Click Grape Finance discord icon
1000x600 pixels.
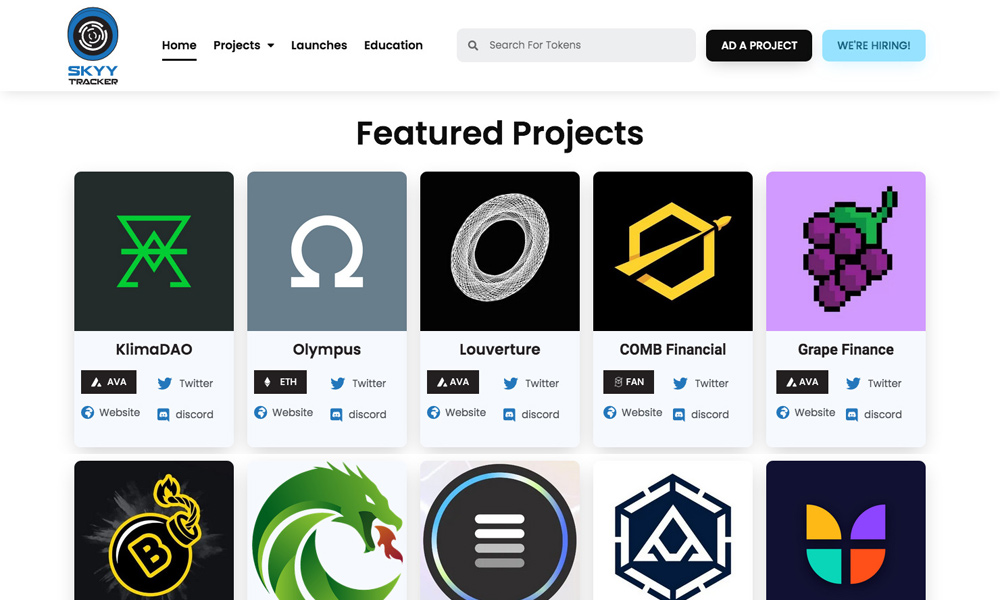click(x=852, y=414)
